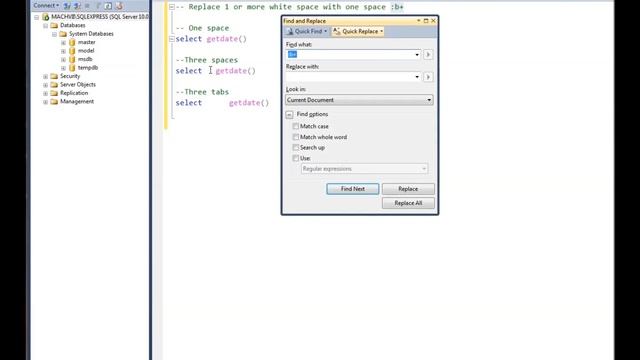This screenshot has width=640, height=360.
Task: Select the 'Security' tree label
Action: [70, 76]
